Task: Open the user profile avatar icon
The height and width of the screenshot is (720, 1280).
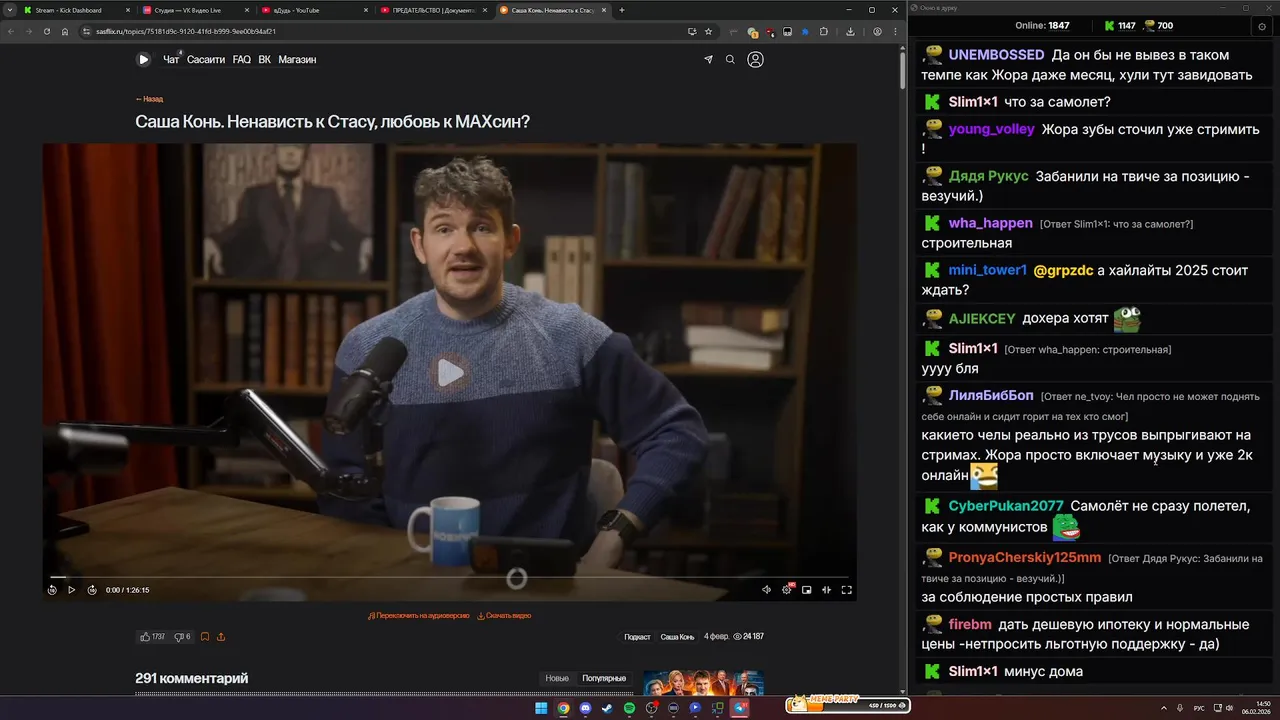Action: [756, 60]
